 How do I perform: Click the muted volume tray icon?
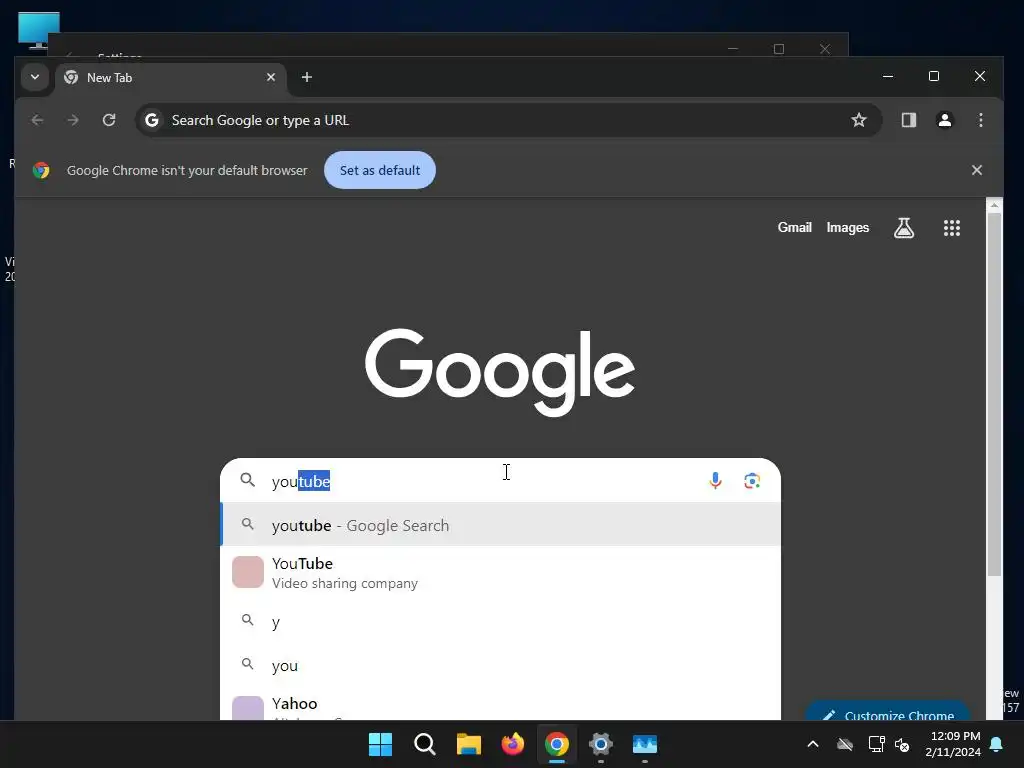(903, 744)
